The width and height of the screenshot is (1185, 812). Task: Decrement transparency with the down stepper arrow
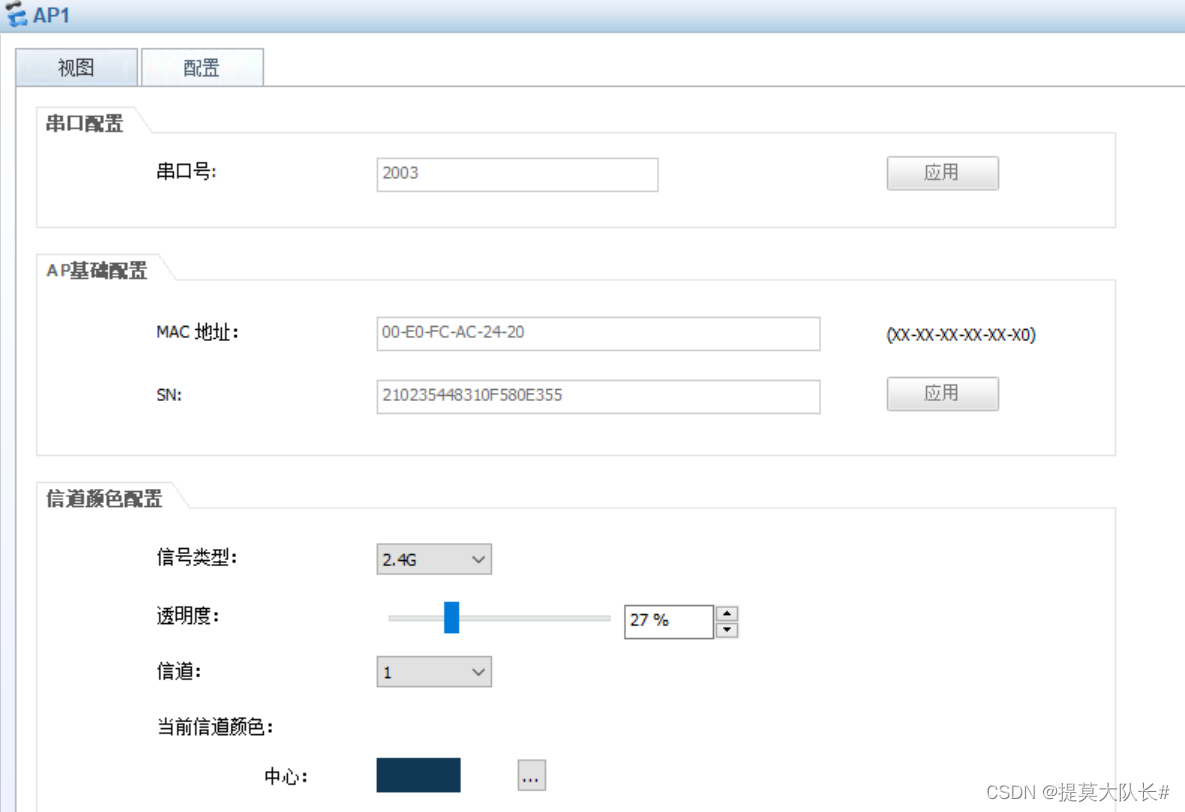pyautogui.click(x=727, y=629)
